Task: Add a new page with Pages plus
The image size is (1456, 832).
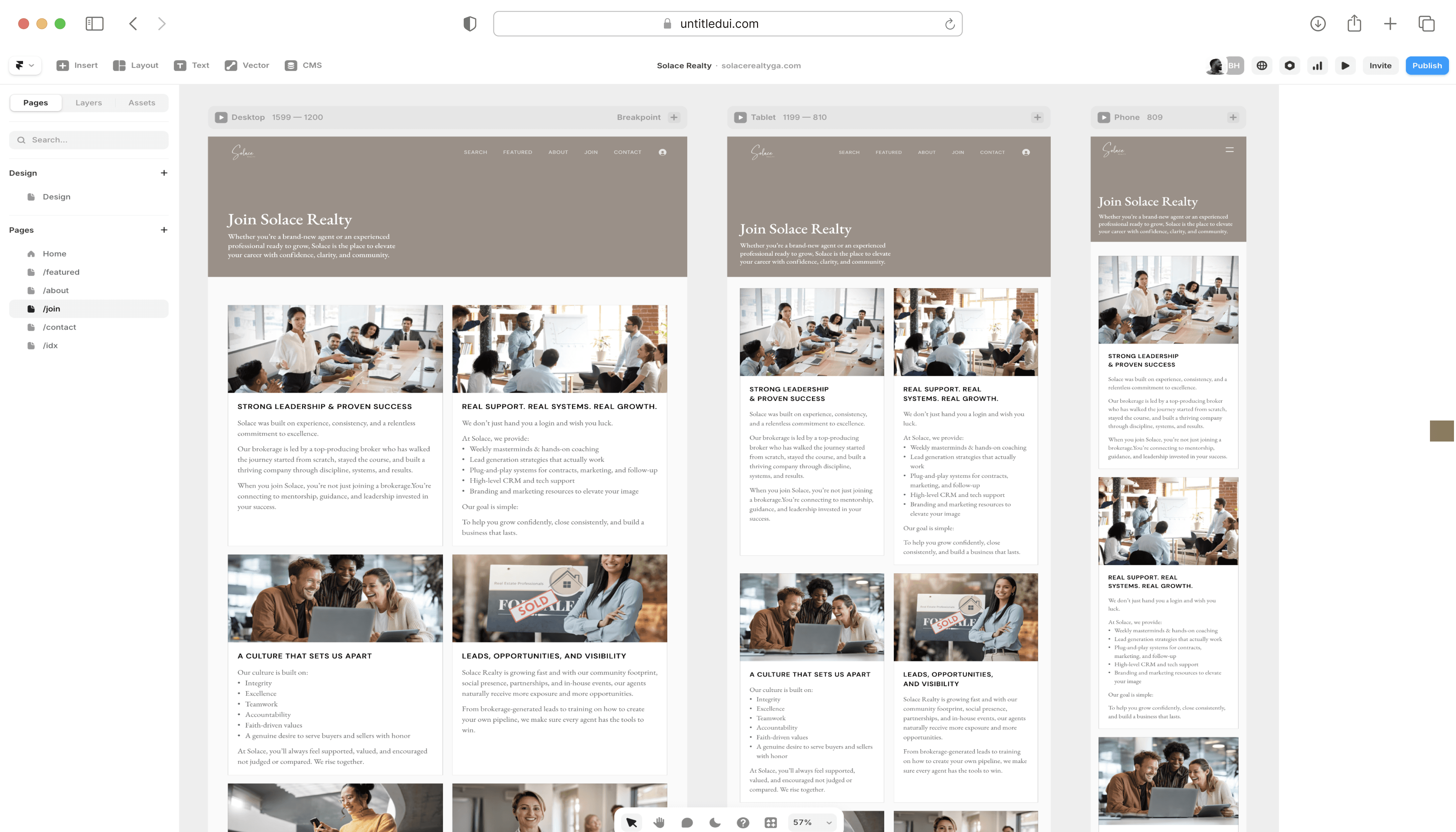Action: coord(164,230)
